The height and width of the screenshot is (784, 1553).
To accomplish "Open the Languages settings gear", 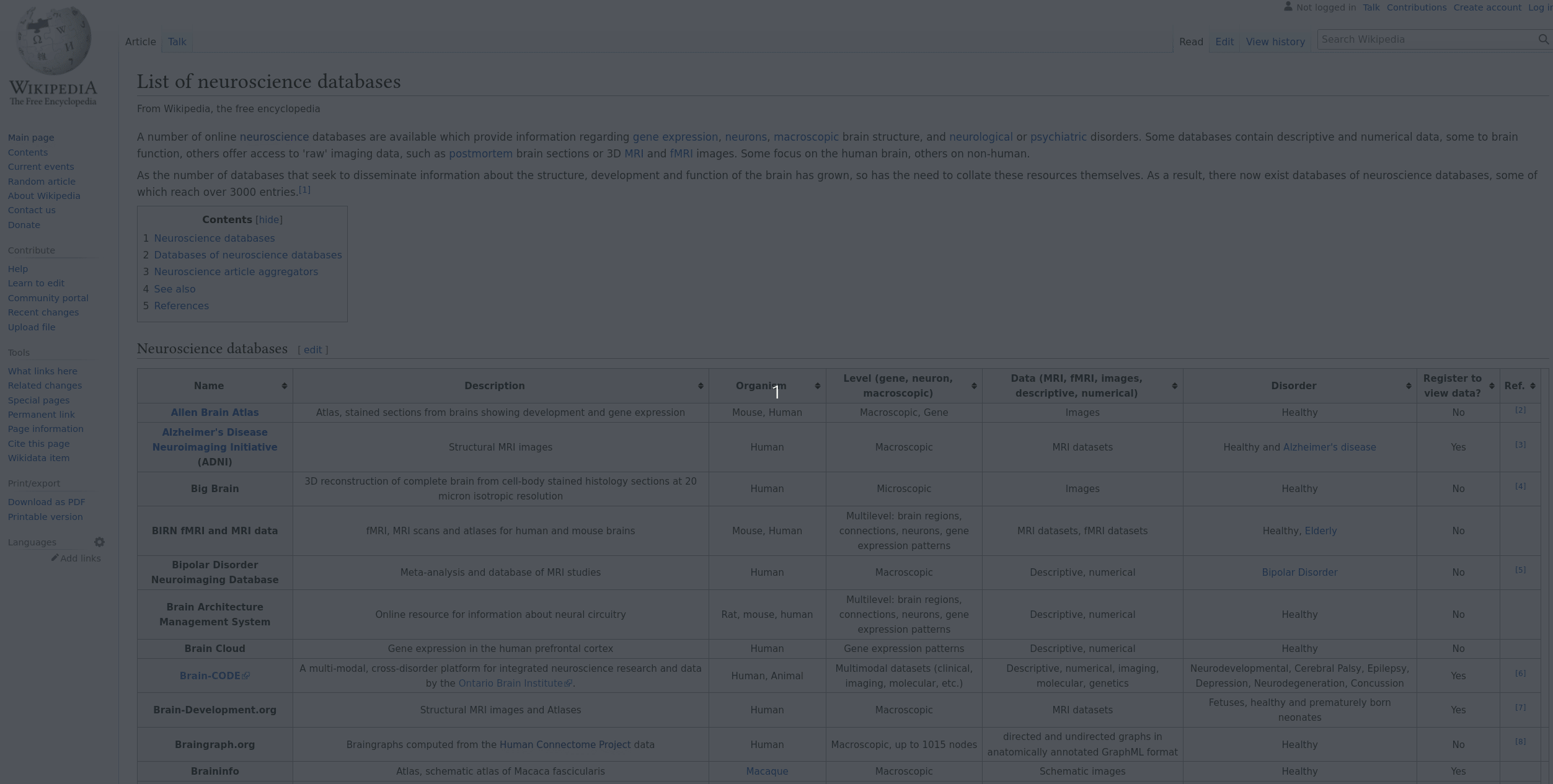I will click(x=99, y=542).
